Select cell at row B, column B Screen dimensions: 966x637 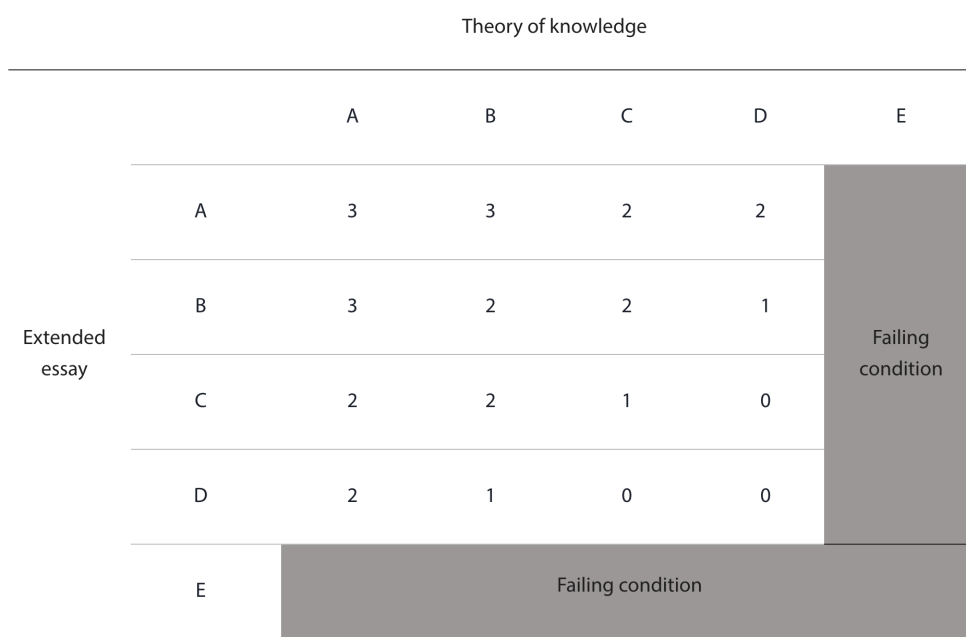point(490,306)
